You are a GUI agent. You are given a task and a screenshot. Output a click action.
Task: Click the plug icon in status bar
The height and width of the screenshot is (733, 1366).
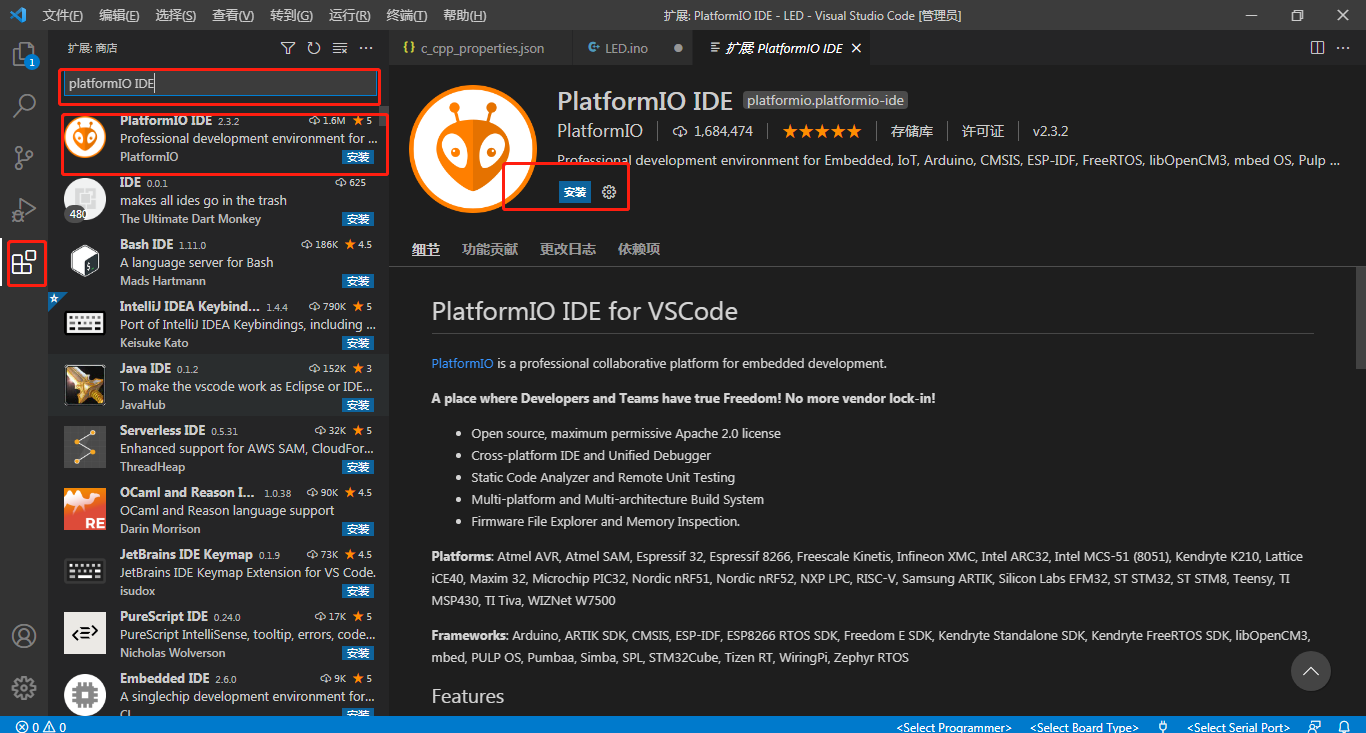point(1163,727)
